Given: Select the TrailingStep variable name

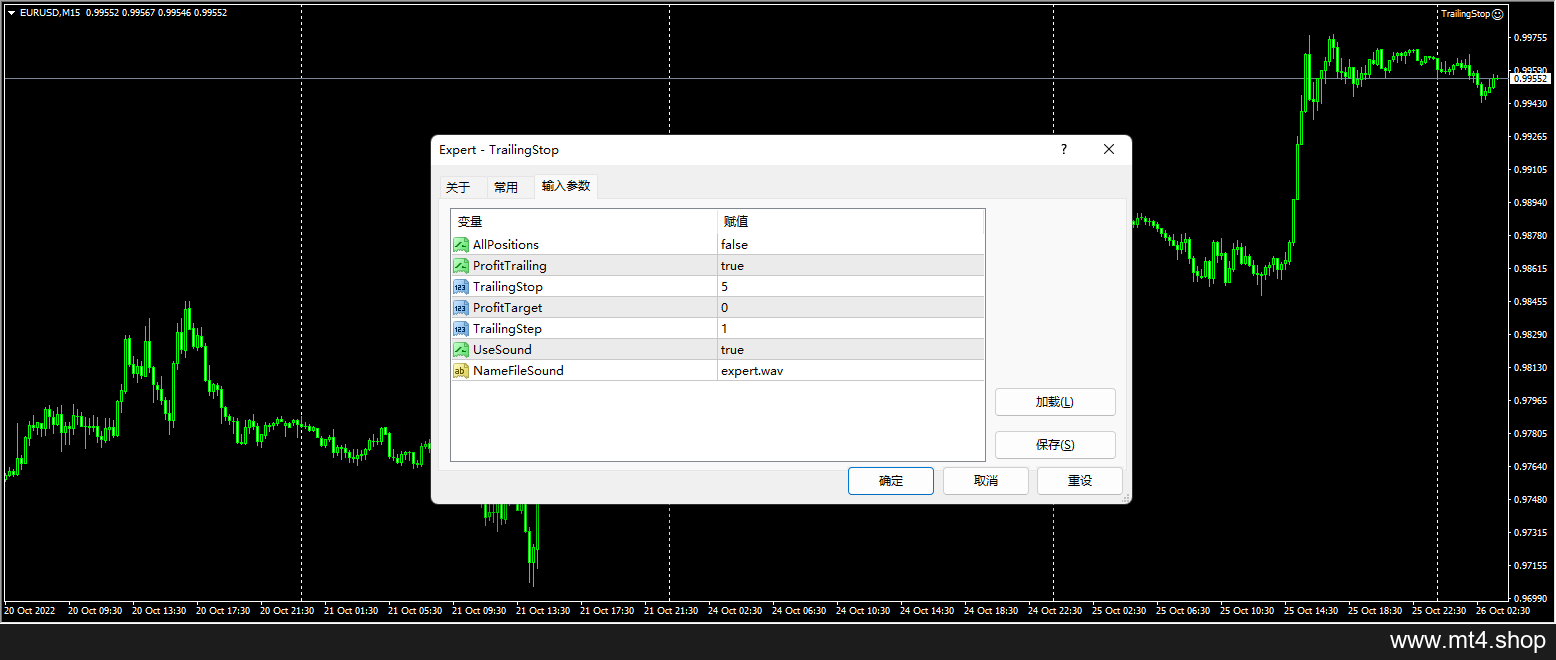Looking at the screenshot, I should [508, 328].
